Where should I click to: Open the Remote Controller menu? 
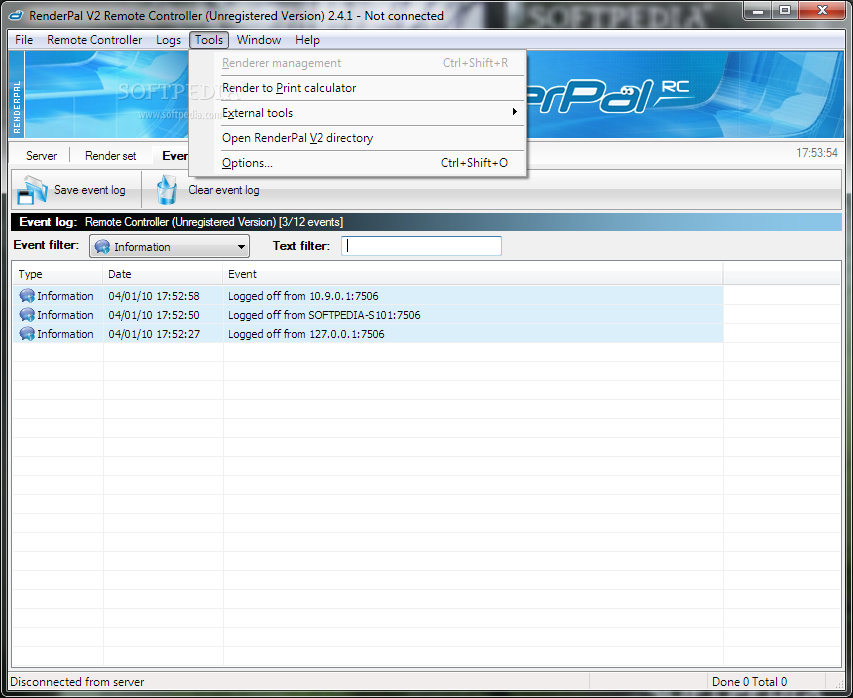click(95, 40)
